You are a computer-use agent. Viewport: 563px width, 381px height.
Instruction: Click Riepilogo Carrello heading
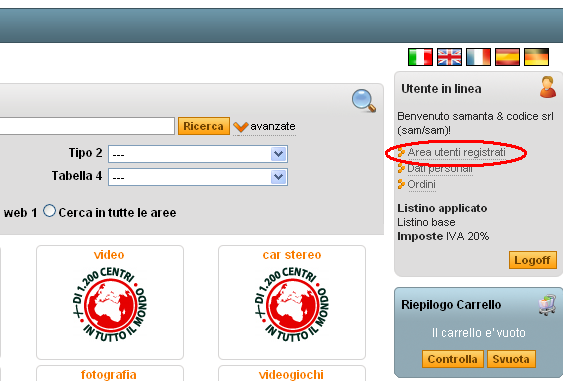click(x=451, y=305)
